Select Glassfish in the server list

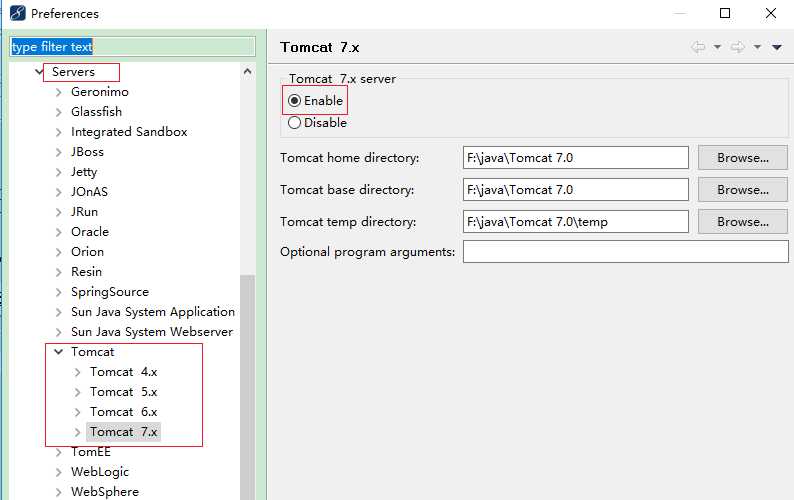[x=96, y=111]
